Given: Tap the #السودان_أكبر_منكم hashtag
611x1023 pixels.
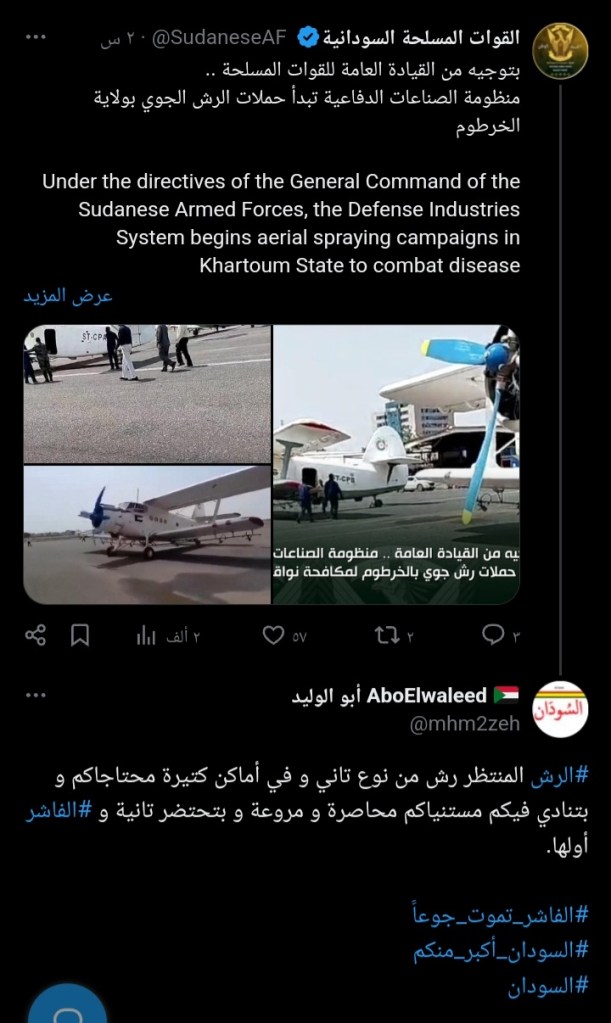Looking at the screenshot, I should [x=501, y=951].
